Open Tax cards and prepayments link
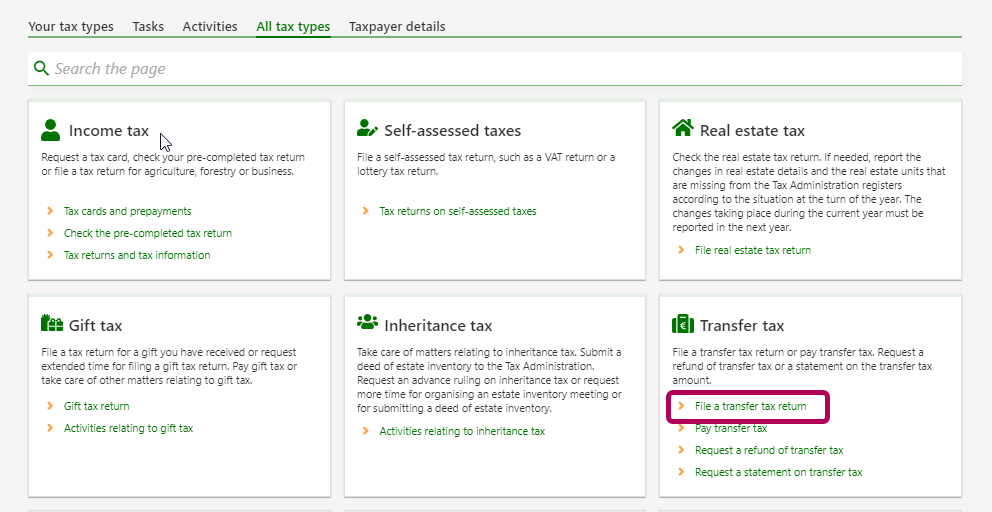This screenshot has height=512, width=992. click(127, 211)
